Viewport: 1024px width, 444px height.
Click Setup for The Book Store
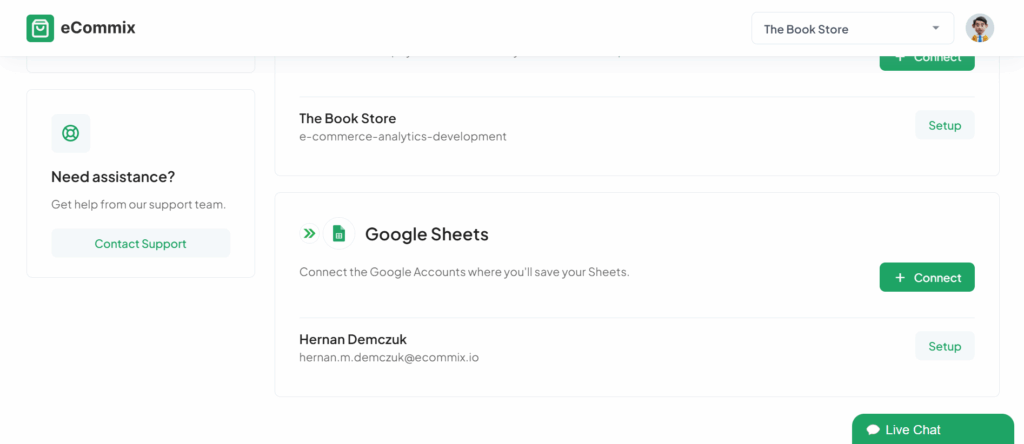944,125
